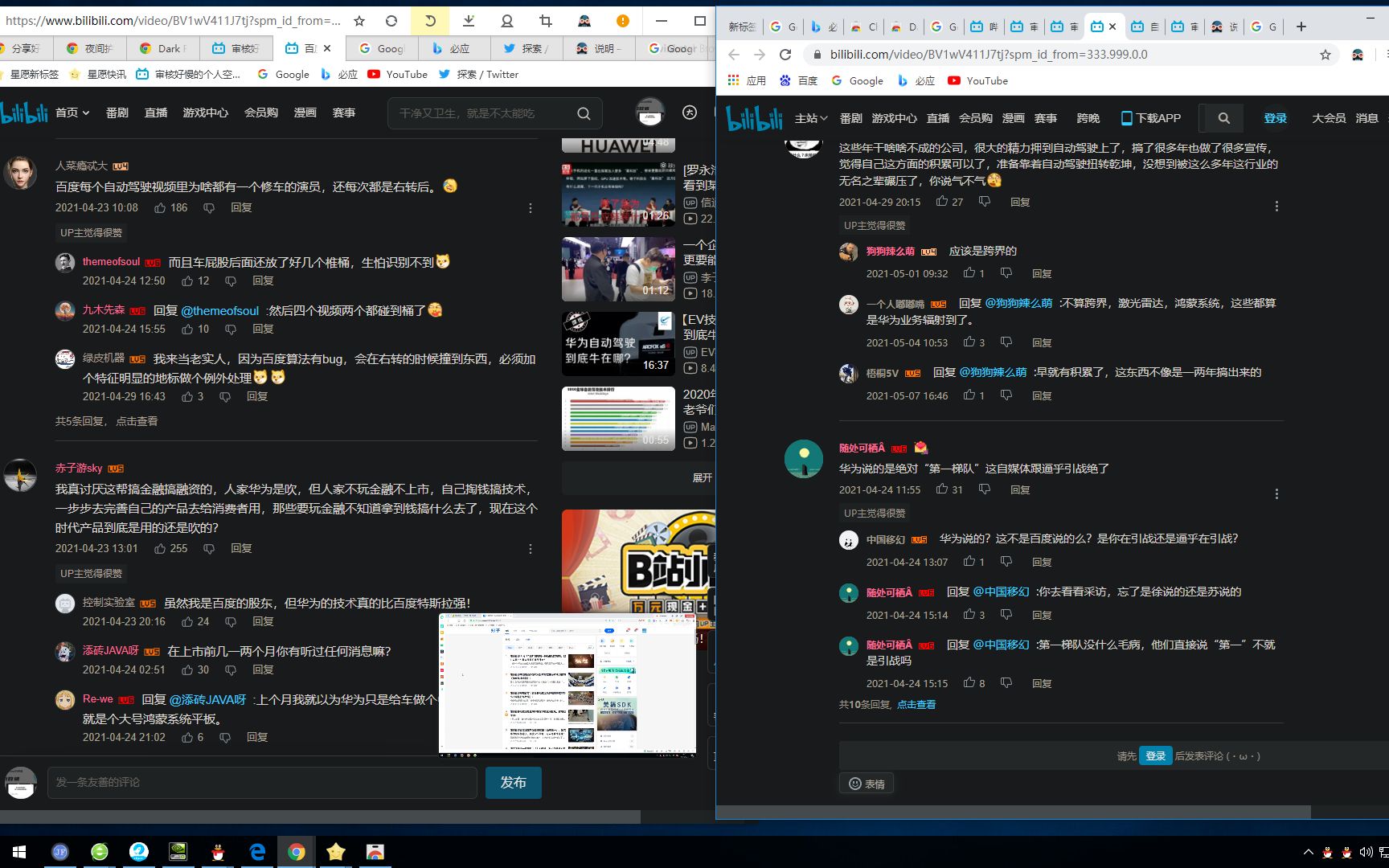Open 跨晚 in right bilibili nav

(1088, 118)
